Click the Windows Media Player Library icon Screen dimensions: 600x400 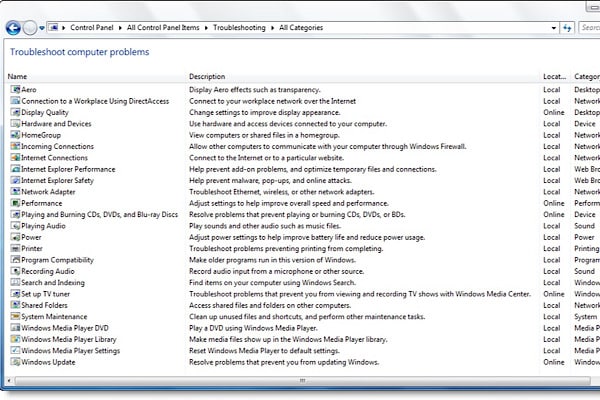[x=15, y=340]
